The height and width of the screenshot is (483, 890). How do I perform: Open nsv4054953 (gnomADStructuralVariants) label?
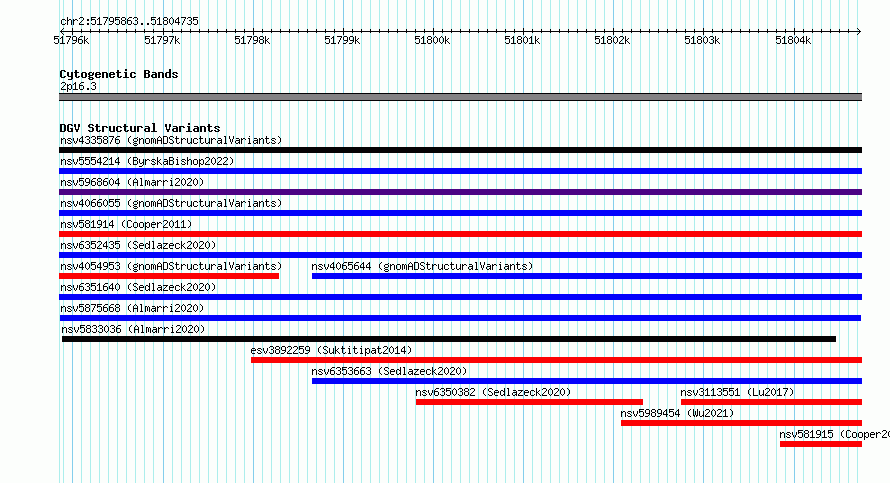coord(171,266)
